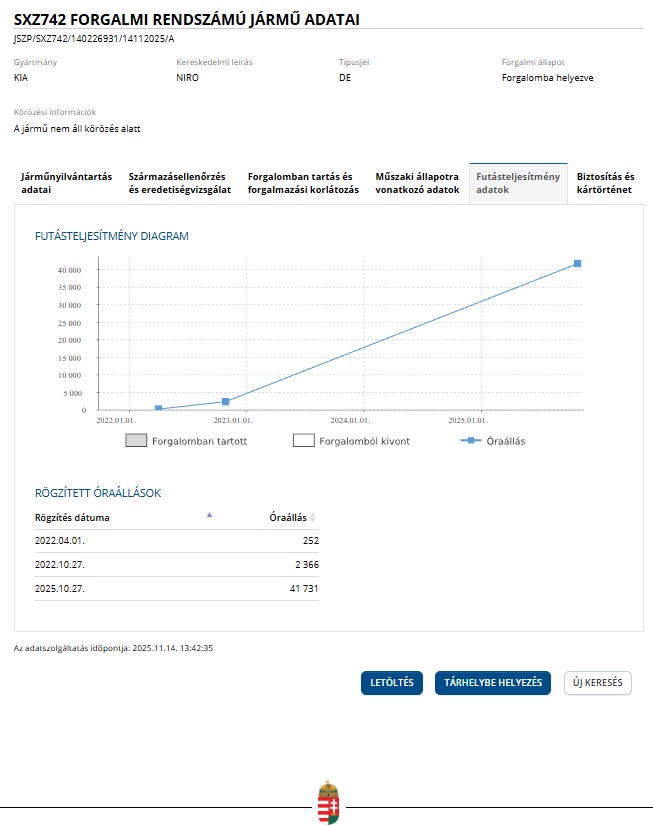
Task: Open Forgalomban tartás és forgalmazási korlátozás tab
Action: (303, 183)
